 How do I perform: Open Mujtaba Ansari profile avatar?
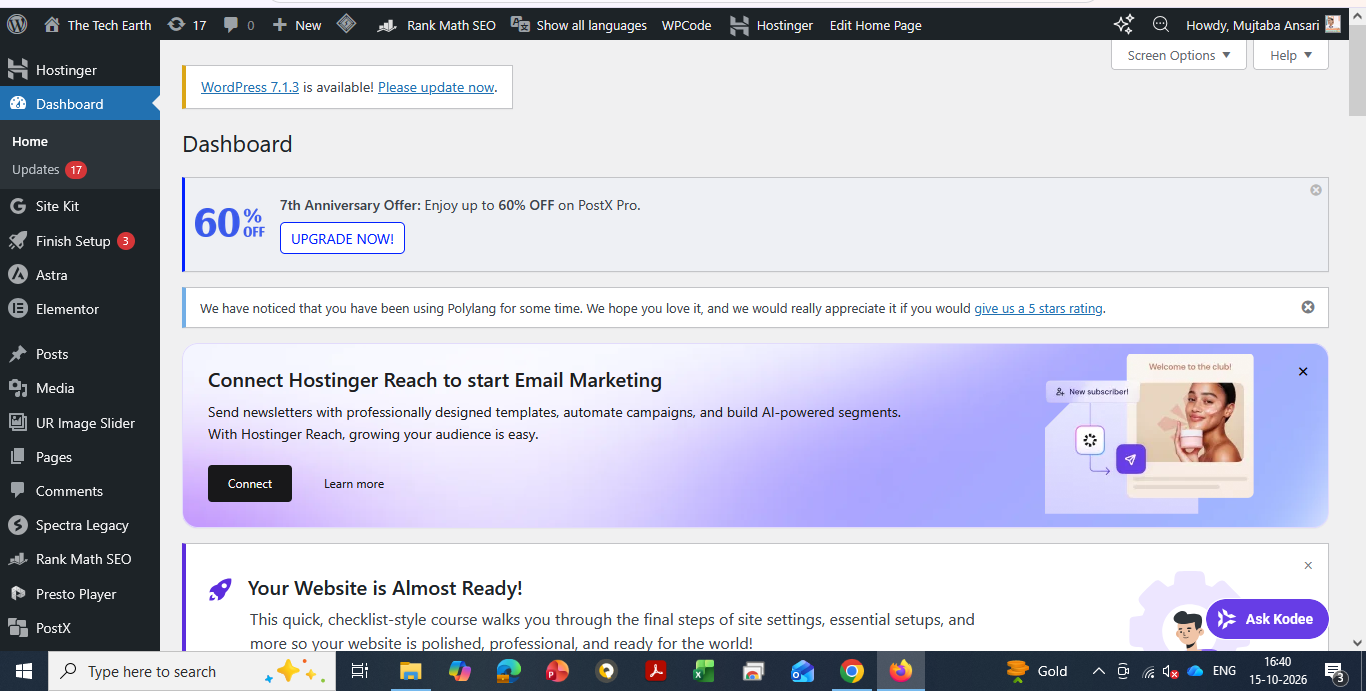(x=1333, y=25)
